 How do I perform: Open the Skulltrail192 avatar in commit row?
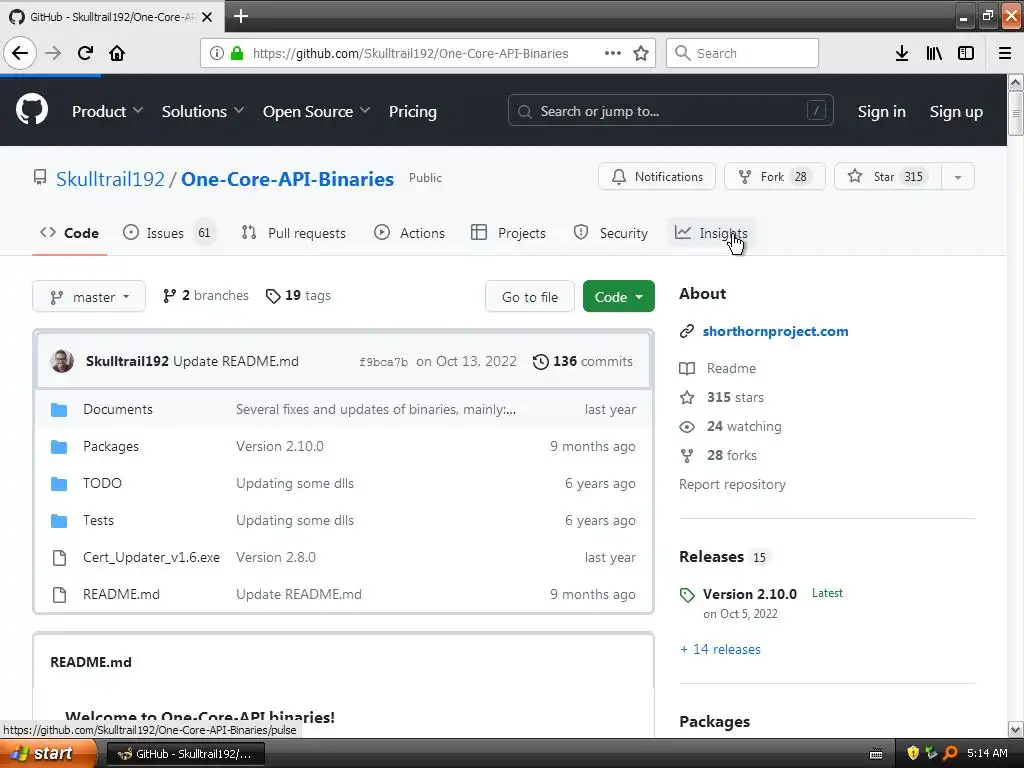(x=62, y=361)
